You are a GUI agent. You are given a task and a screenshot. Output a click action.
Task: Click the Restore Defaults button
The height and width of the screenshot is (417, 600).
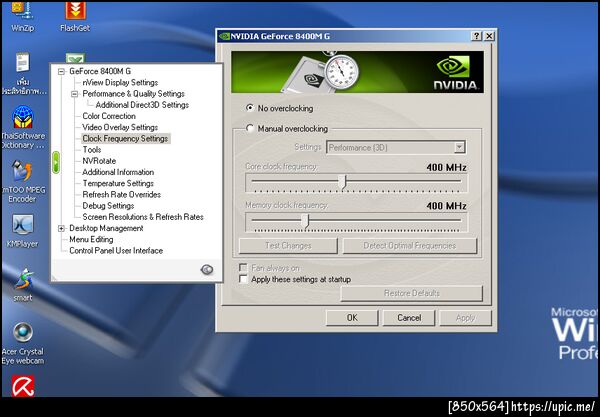[x=412, y=293]
